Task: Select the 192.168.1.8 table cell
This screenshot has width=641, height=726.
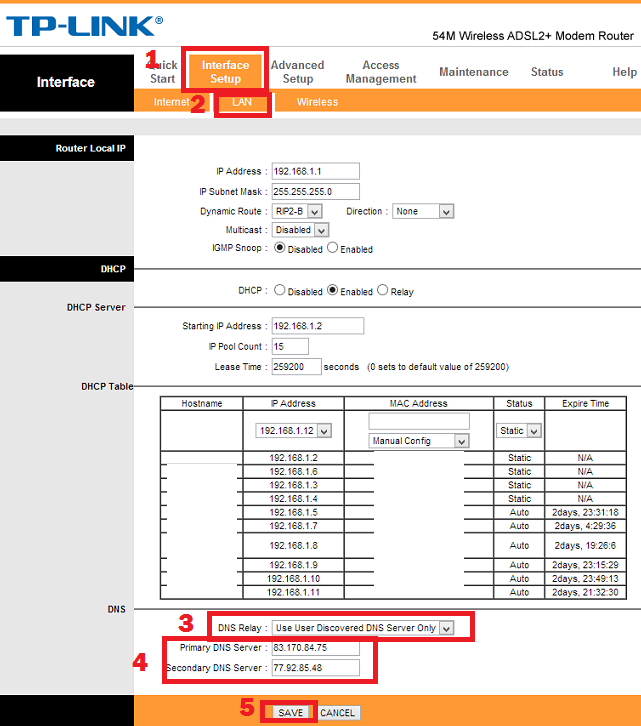Action: [294, 546]
